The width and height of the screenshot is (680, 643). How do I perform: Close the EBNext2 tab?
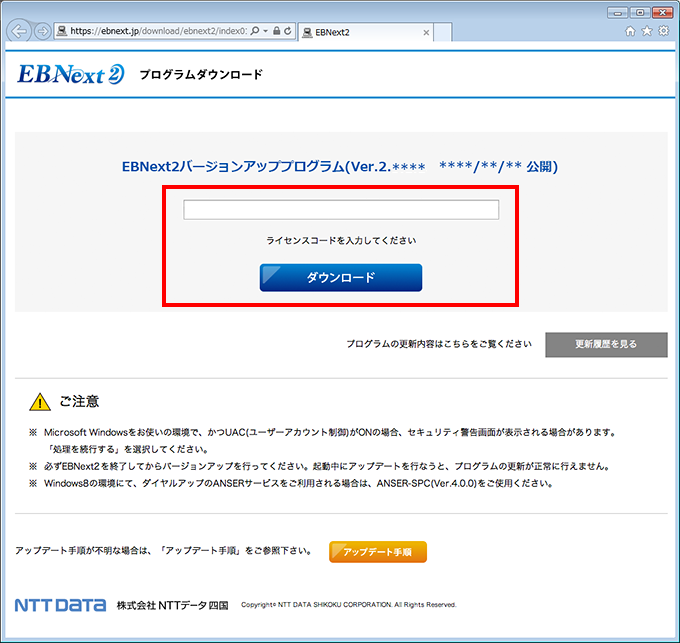(x=426, y=33)
